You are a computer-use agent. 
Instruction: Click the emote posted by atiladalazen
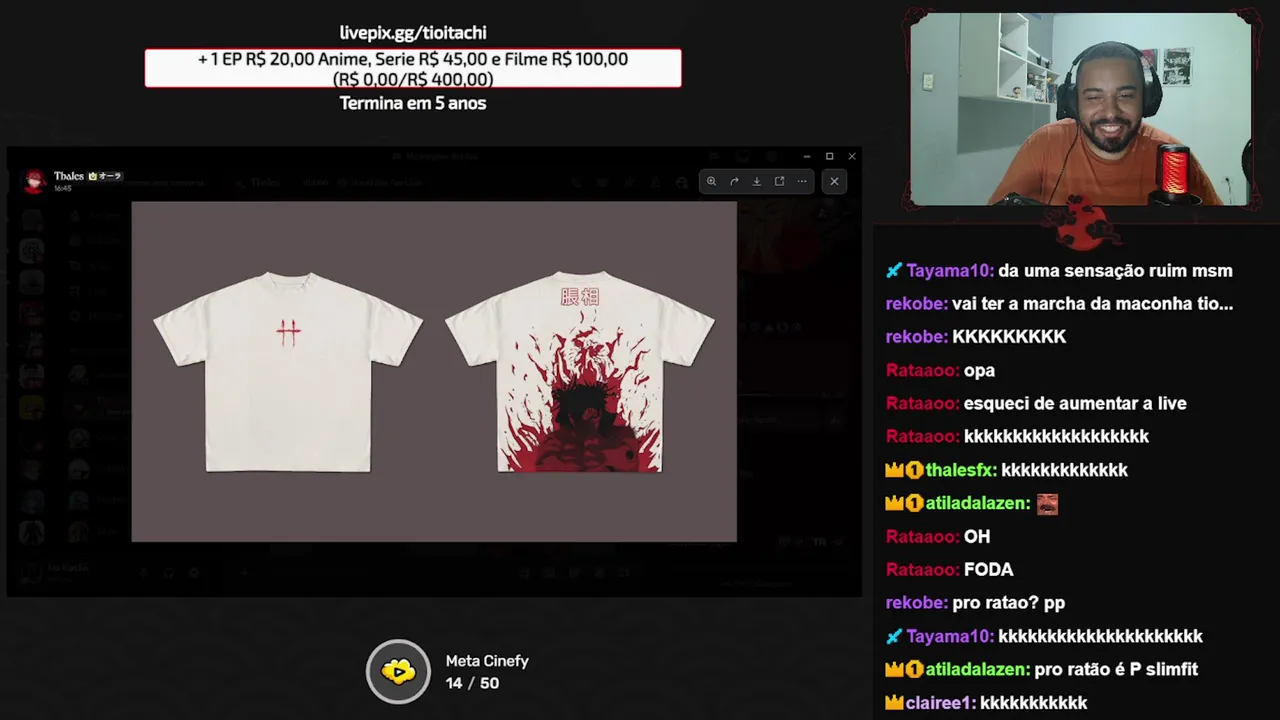[1047, 503]
